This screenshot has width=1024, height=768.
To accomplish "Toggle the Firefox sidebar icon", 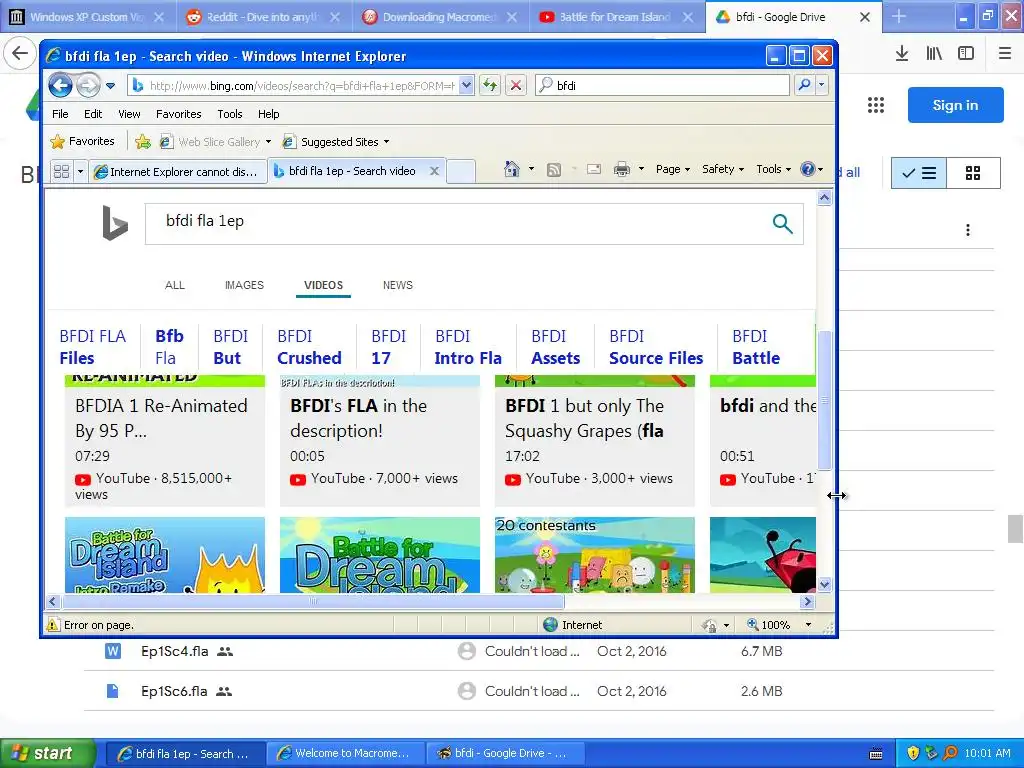I will coord(966,54).
